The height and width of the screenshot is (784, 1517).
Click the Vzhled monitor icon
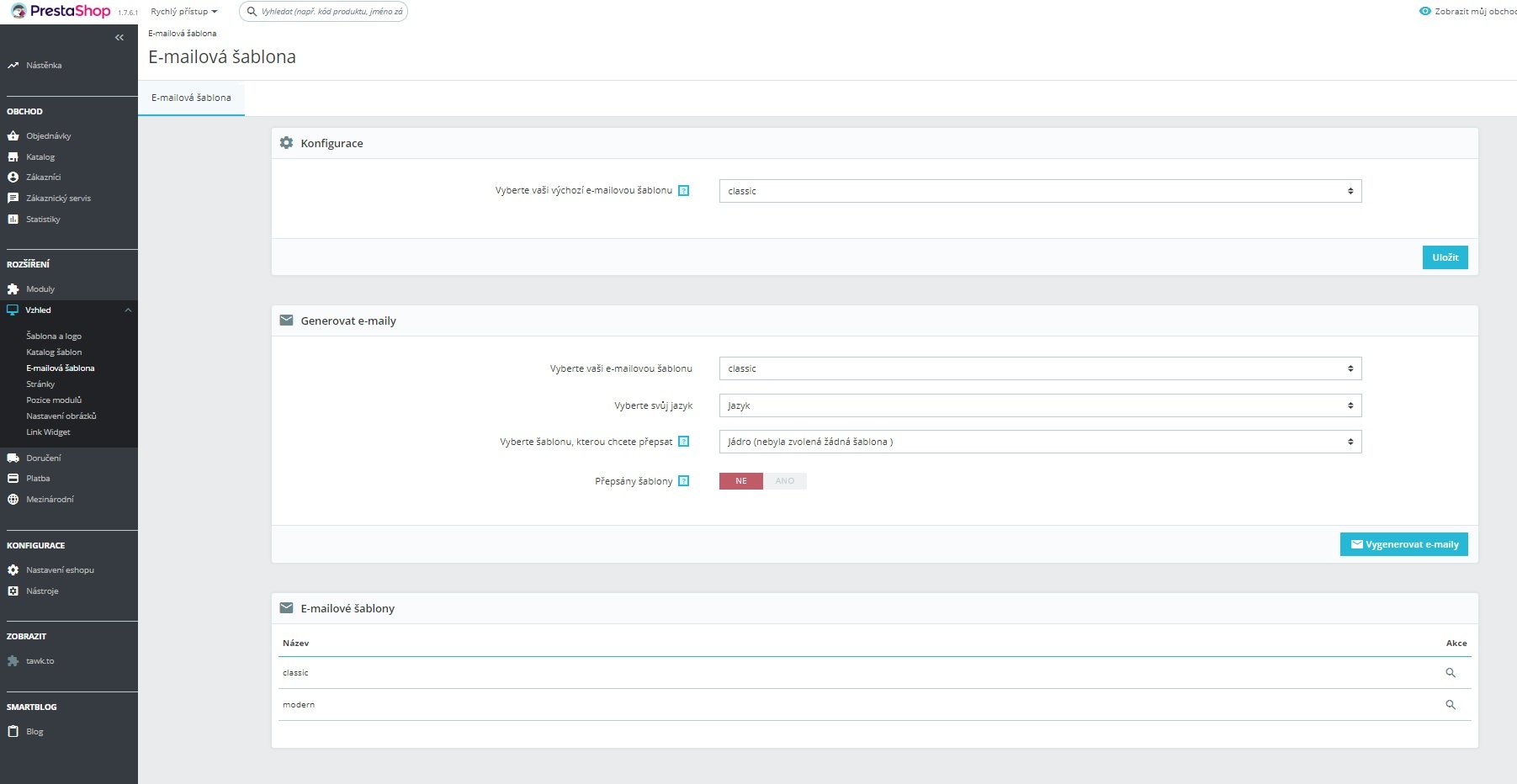(x=13, y=310)
